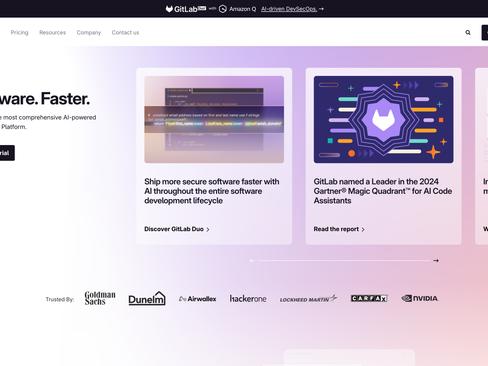Viewport: 488px width, 366px height.
Task: Click the CARFAX logo
Action: click(x=369, y=298)
